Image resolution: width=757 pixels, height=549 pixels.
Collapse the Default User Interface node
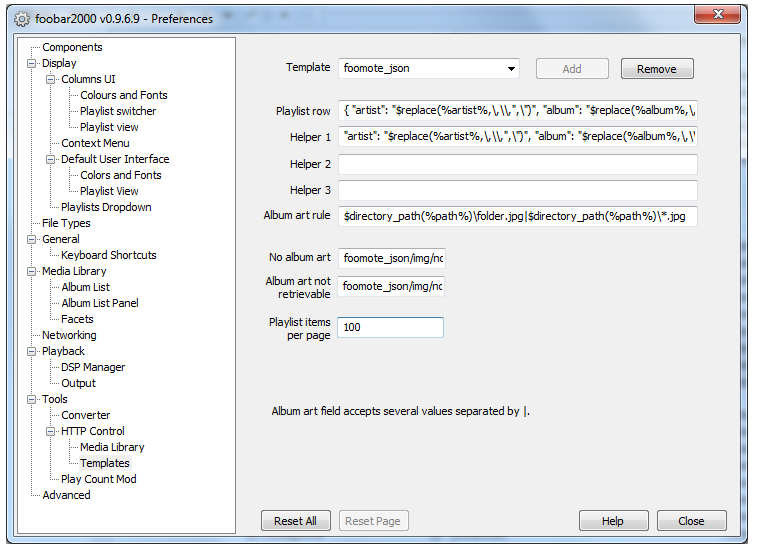pos(50,159)
